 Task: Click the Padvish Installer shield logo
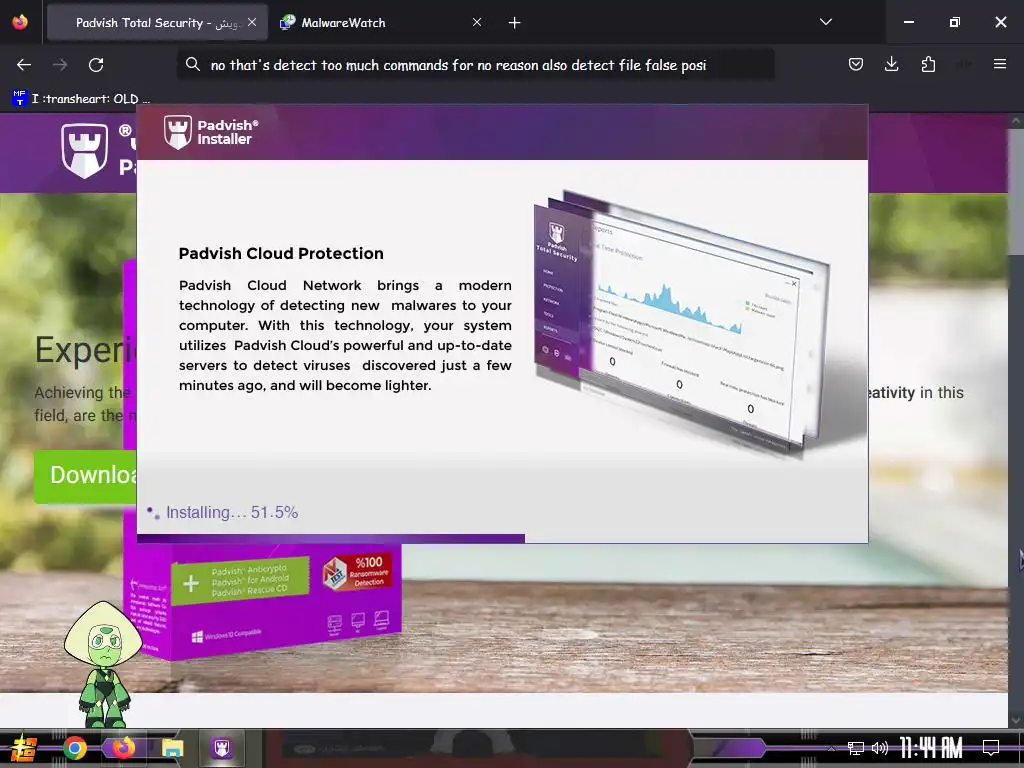tap(178, 132)
